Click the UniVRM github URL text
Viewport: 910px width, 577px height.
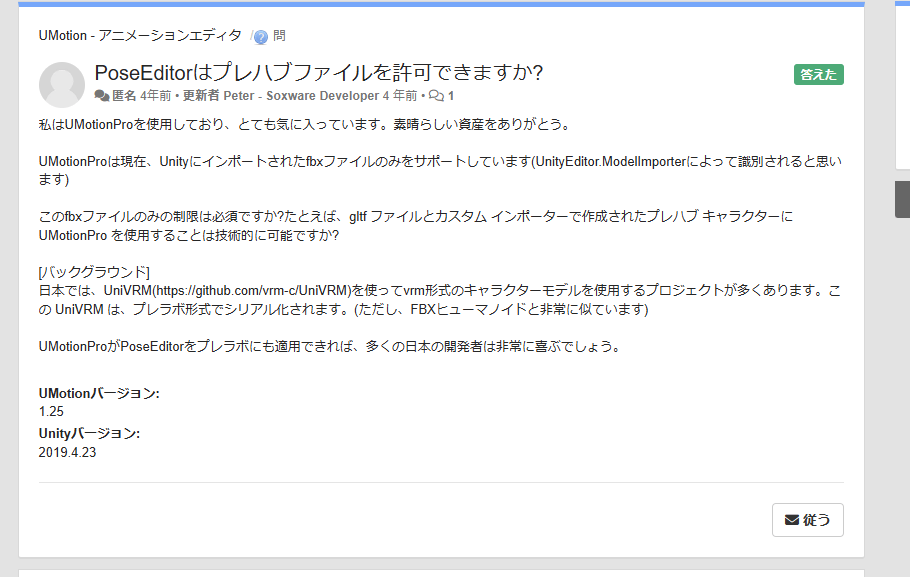[251, 290]
